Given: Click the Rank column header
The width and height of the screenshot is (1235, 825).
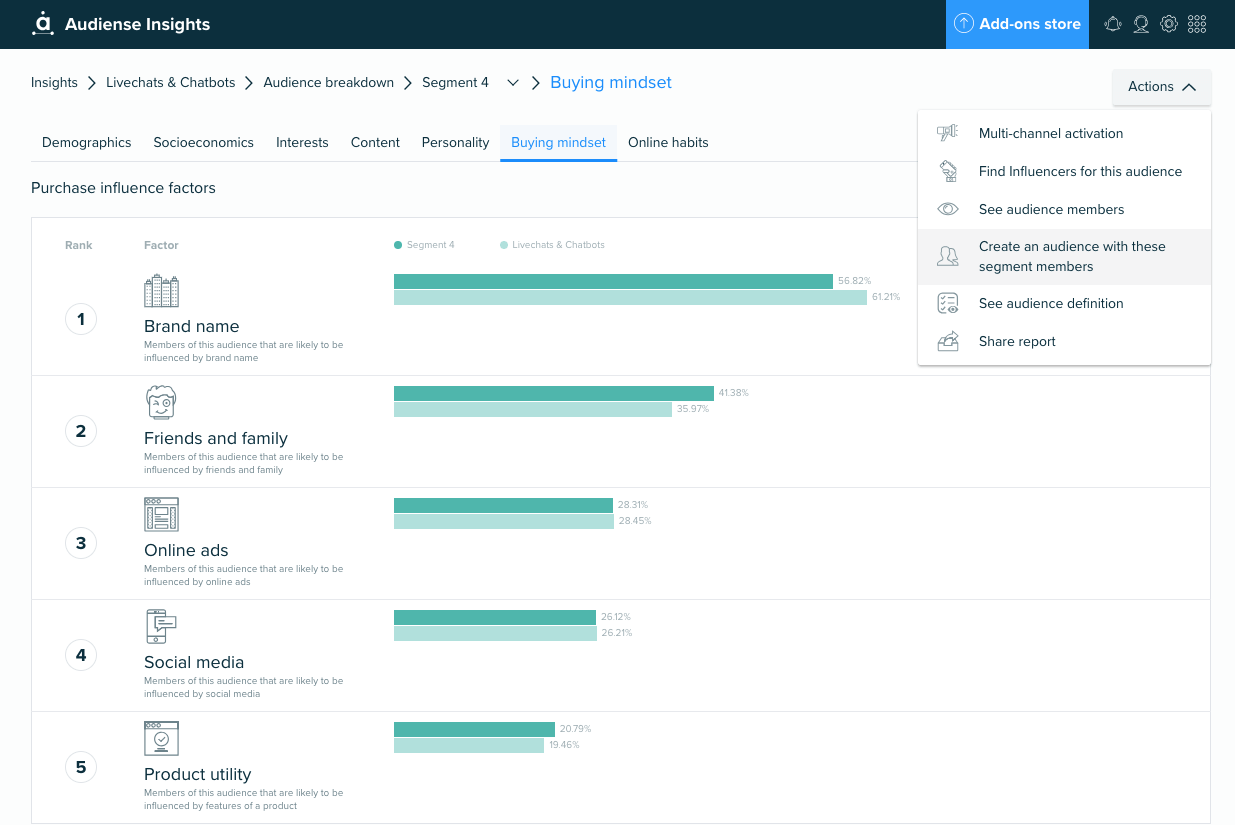Looking at the screenshot, I should (x=78, y=245).
